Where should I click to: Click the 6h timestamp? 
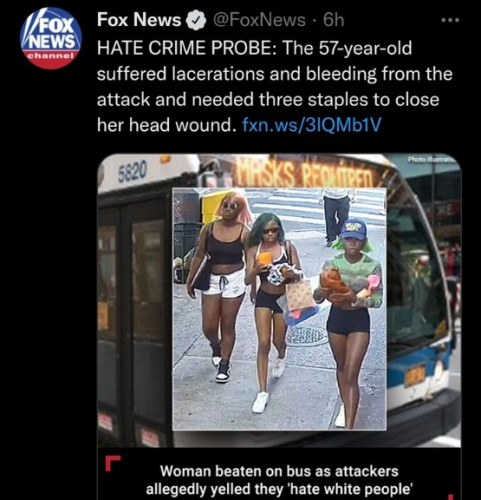(x=333, y=20)
